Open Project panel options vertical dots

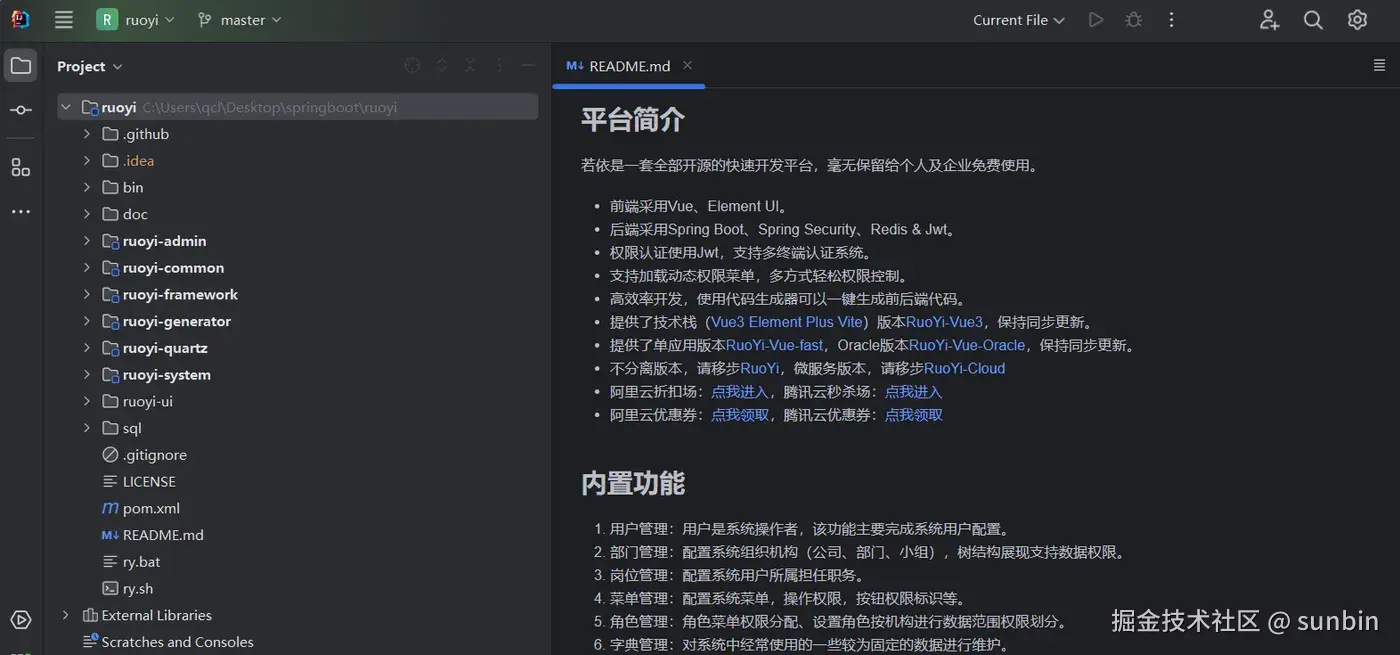coord(499,66)
